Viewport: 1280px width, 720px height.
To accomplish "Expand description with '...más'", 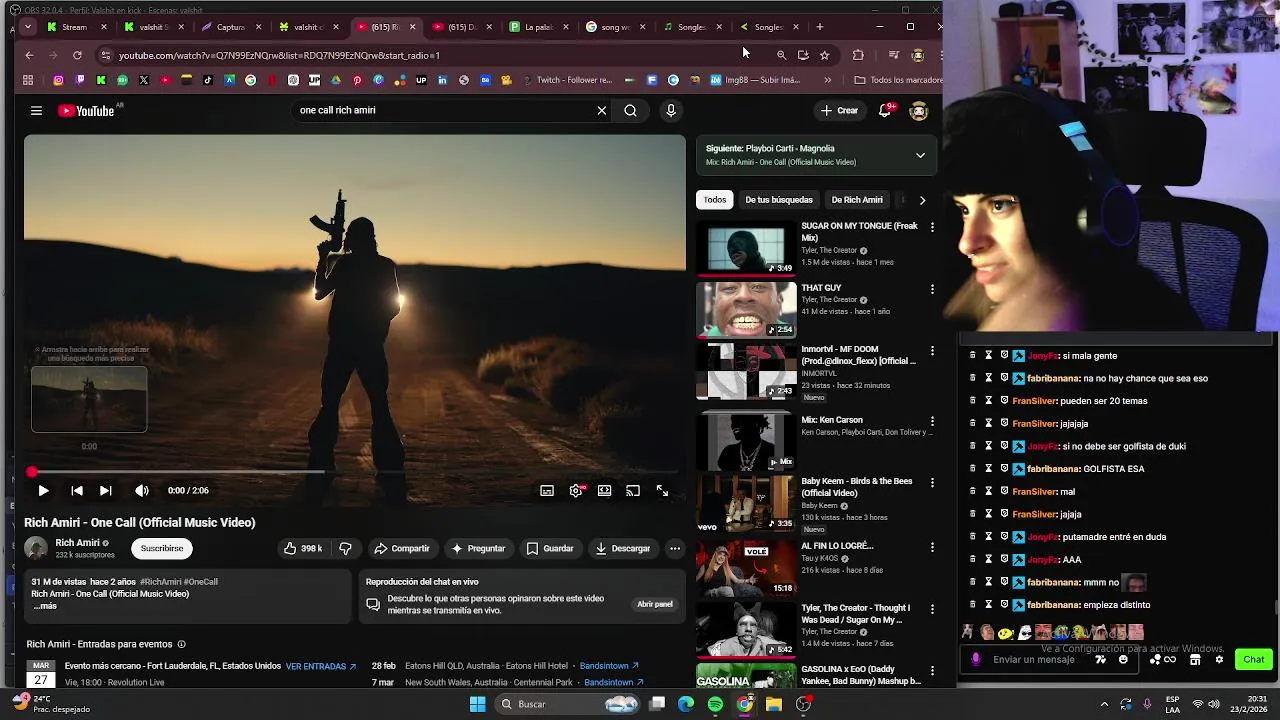I will click(x=44, y=606).
